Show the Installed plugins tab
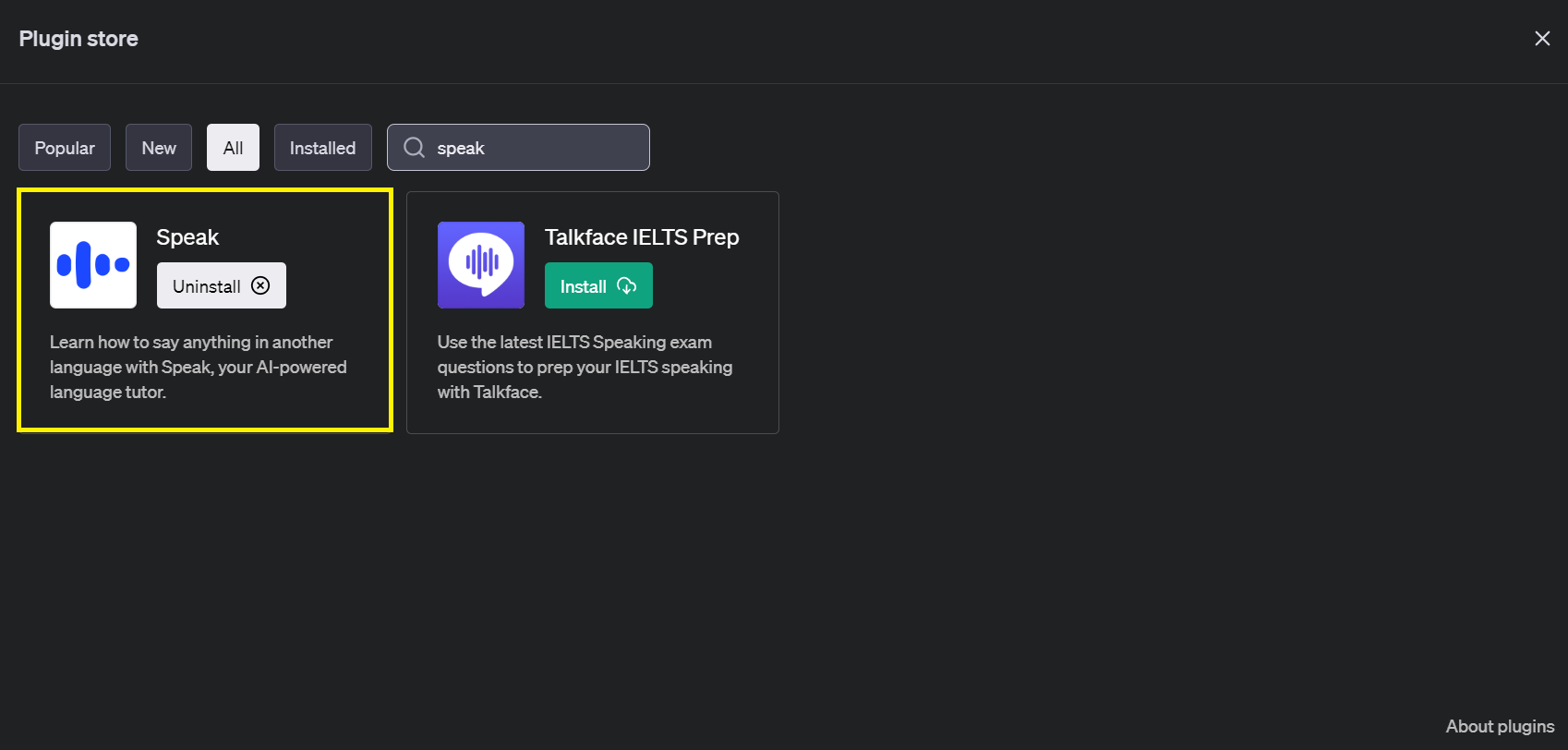This screenshot has height=750, width=1568. point(323,148)
